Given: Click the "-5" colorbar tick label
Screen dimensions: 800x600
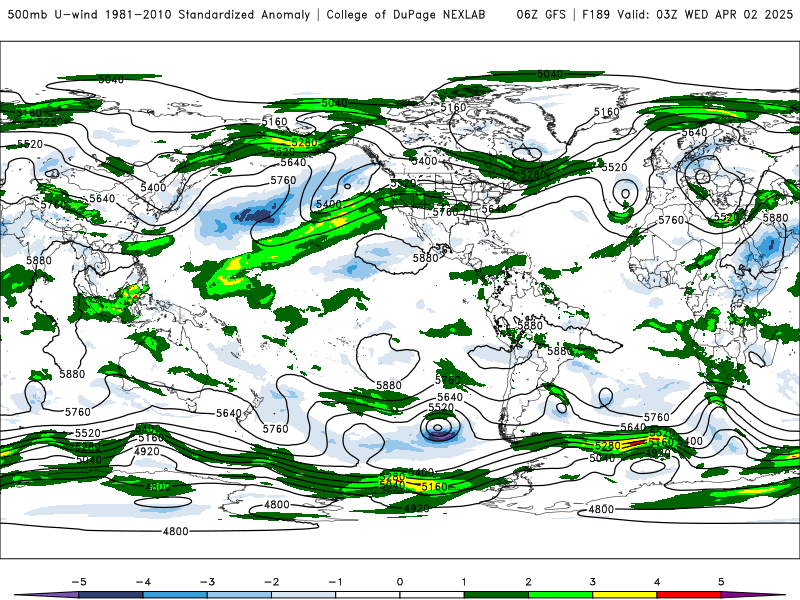Looking at the screenshot, I should pos(79,582).
